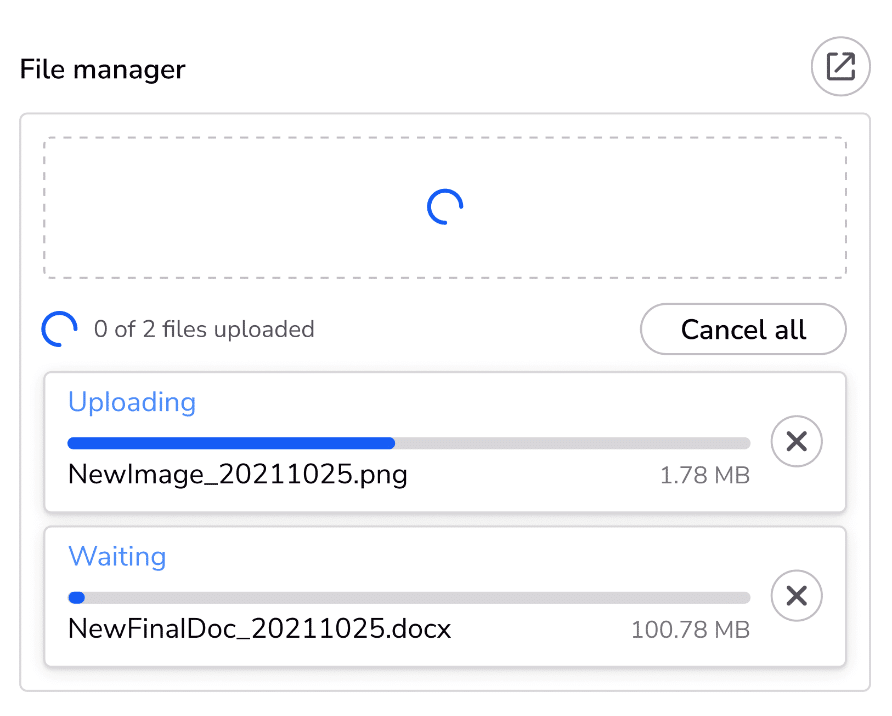Click the spinner beside the files uploaded count
The height and width of the screenshot is (716, 892).
pos(60,329)
